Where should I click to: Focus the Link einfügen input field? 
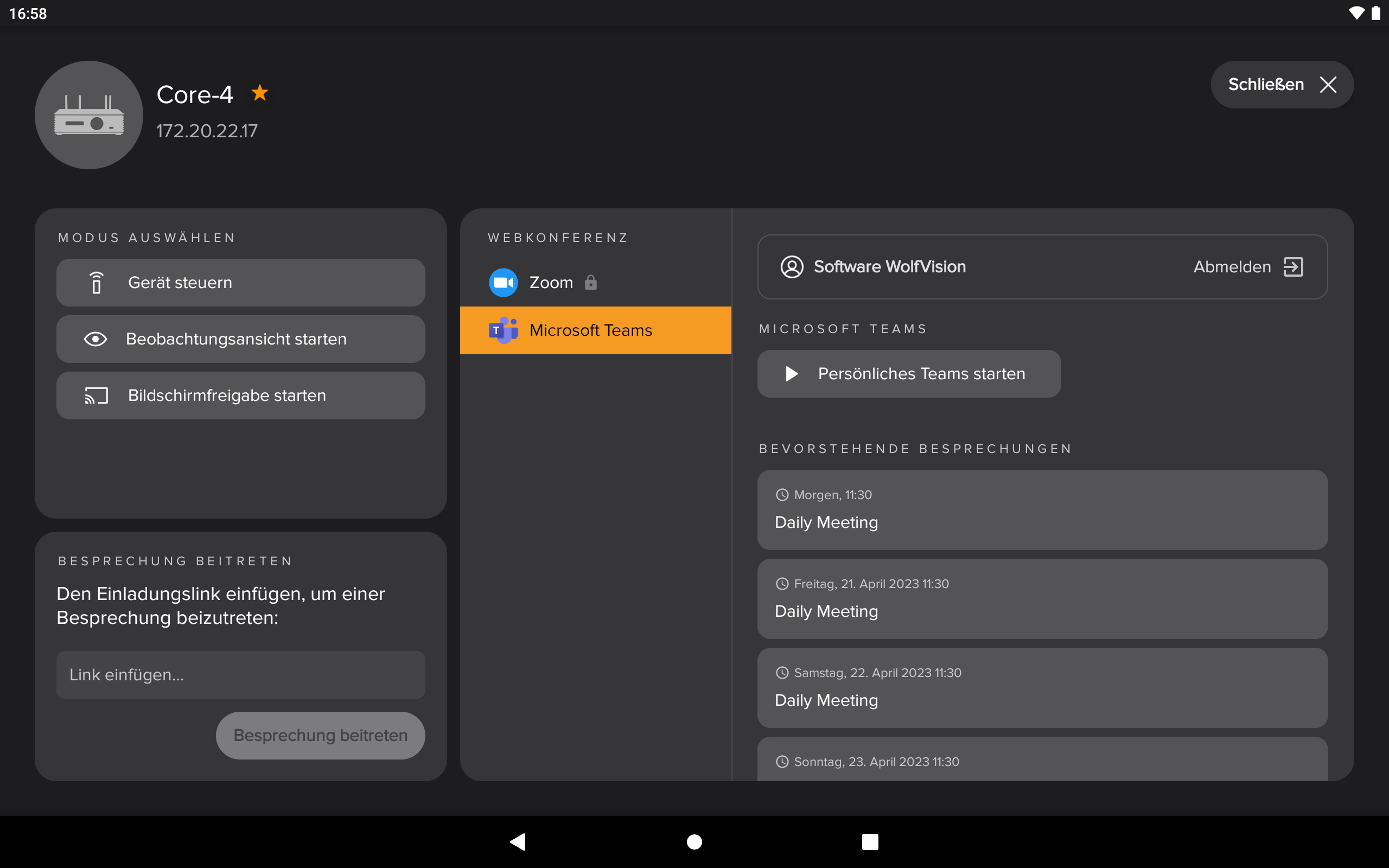click(240, 674)
